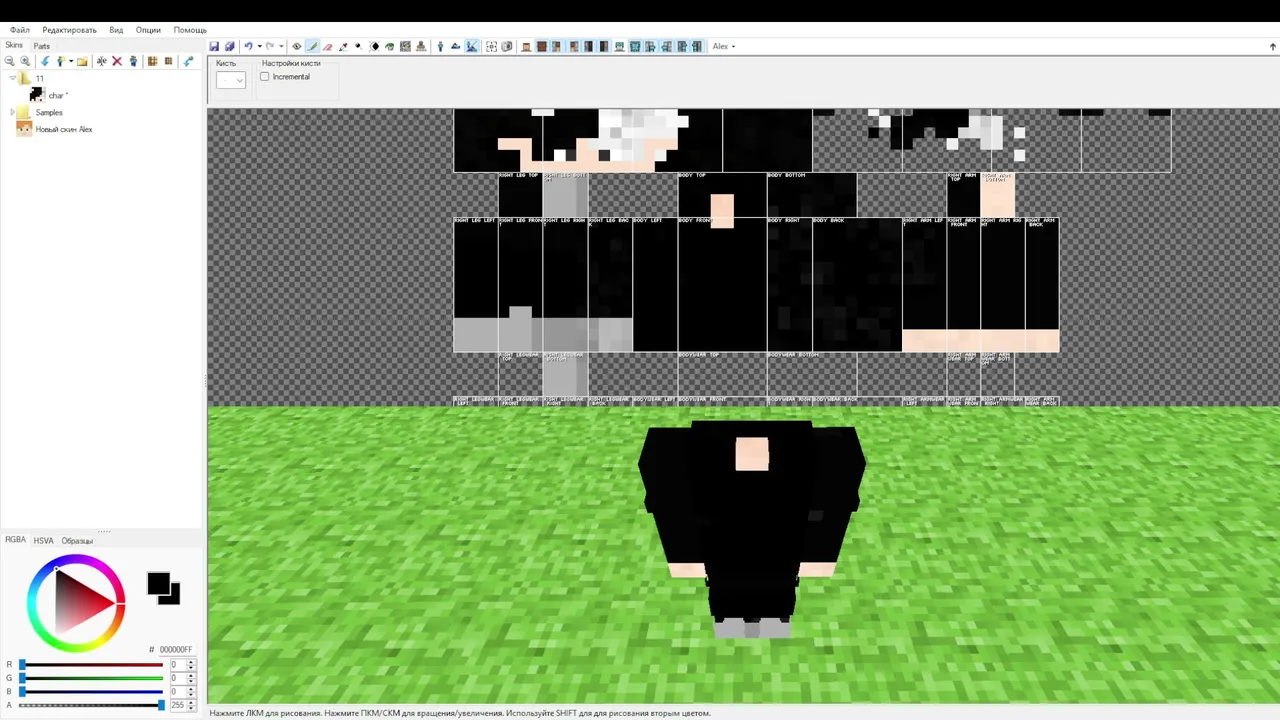Open the Вид menu

116,30
